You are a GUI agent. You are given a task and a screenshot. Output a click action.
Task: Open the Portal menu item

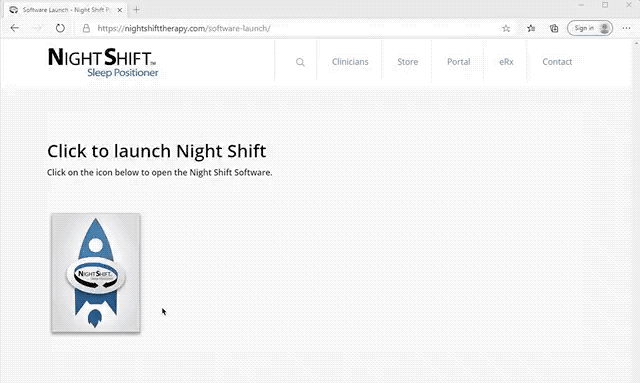(458, 62)
